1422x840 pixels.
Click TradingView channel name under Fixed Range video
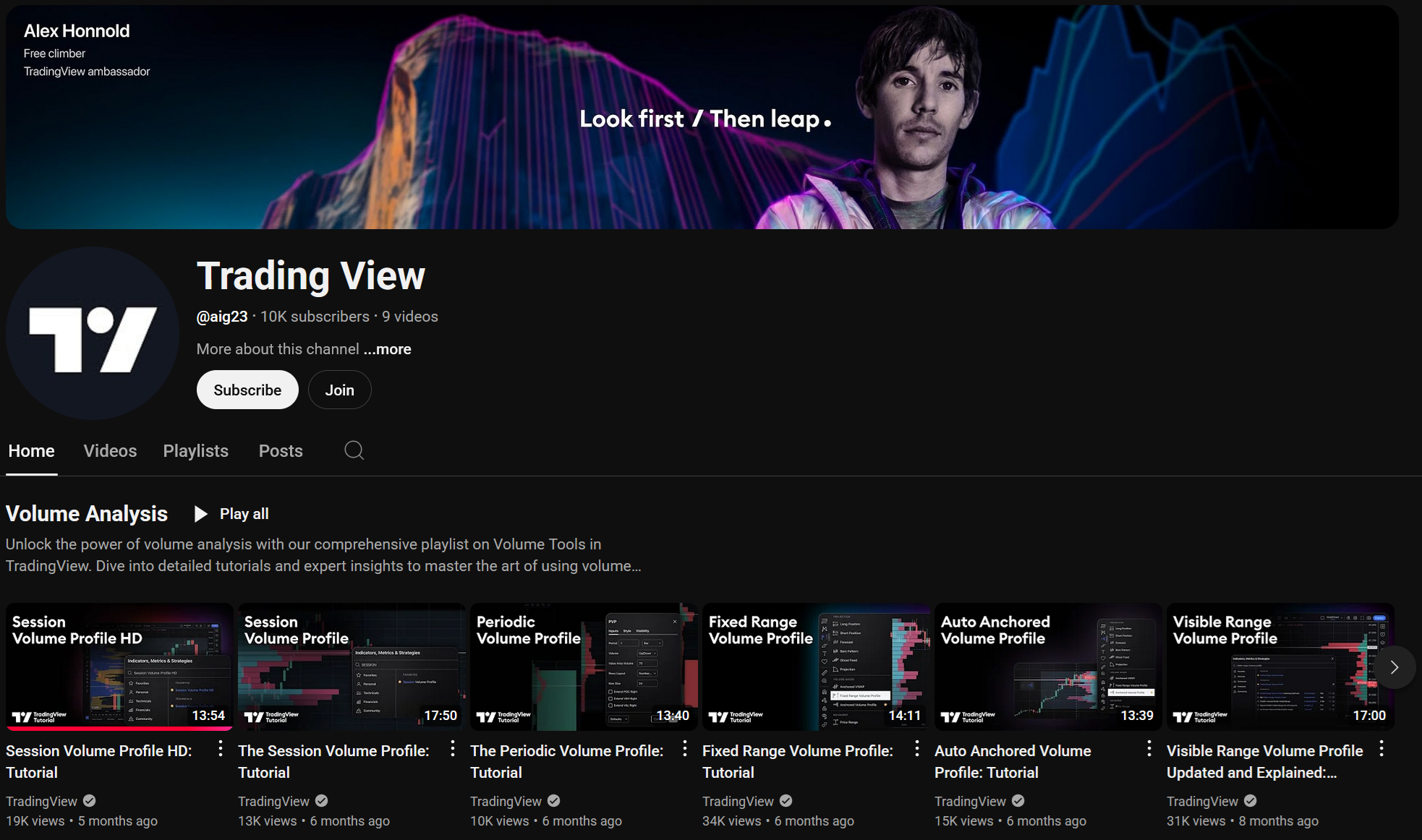[x=738, y=801]
